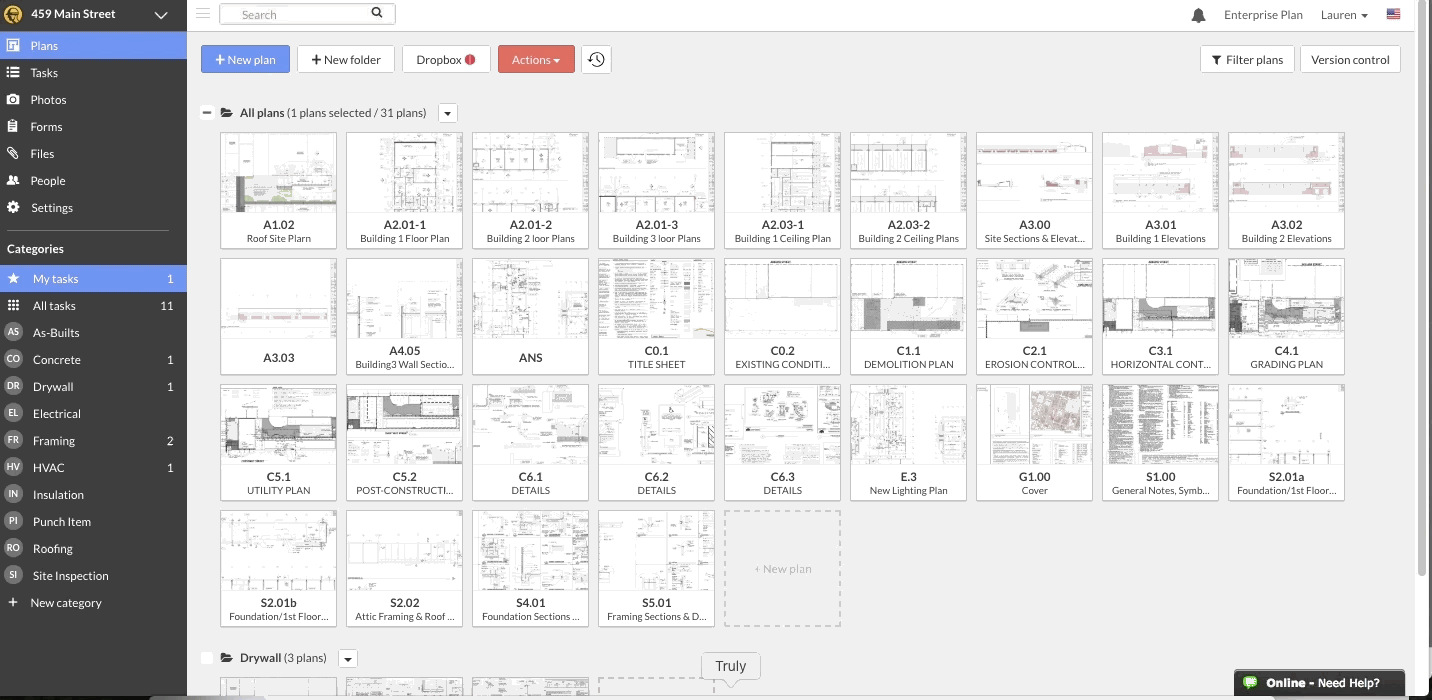This screenshot has height=700, width=1432.
Task: Open the ANS plan thumbnail
Action: tap(531, 316)
